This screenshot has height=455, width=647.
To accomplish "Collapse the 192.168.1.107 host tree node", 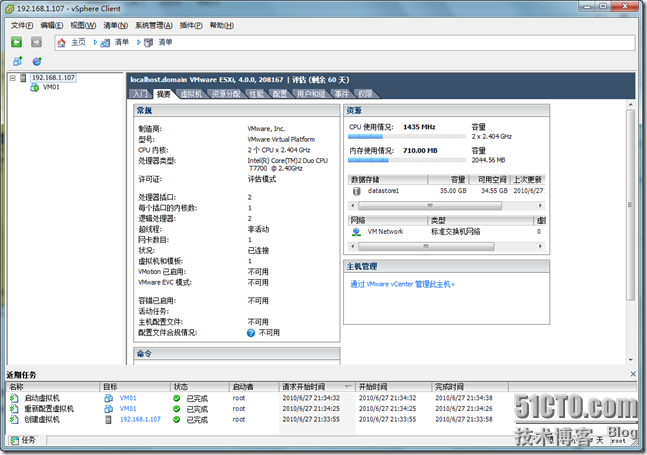I will pyautogui.click(x=13, y=78).
